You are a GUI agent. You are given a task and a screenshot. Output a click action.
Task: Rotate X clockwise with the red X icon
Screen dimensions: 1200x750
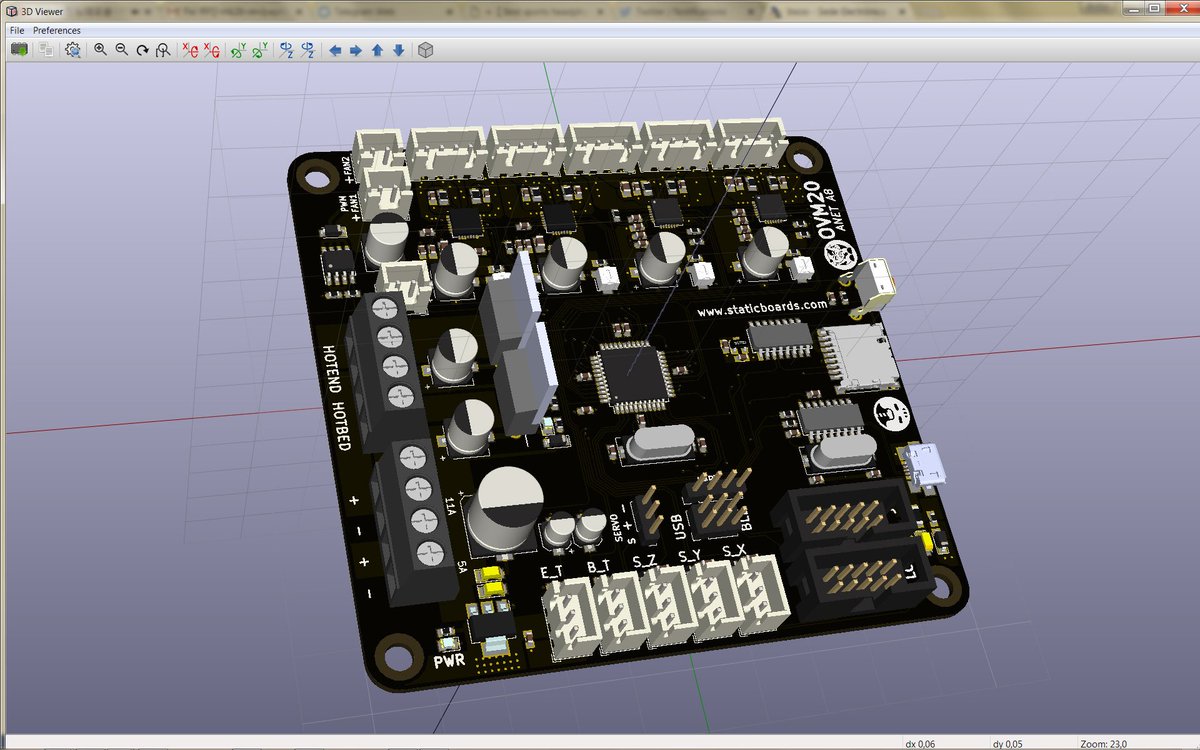pos(190,49)
